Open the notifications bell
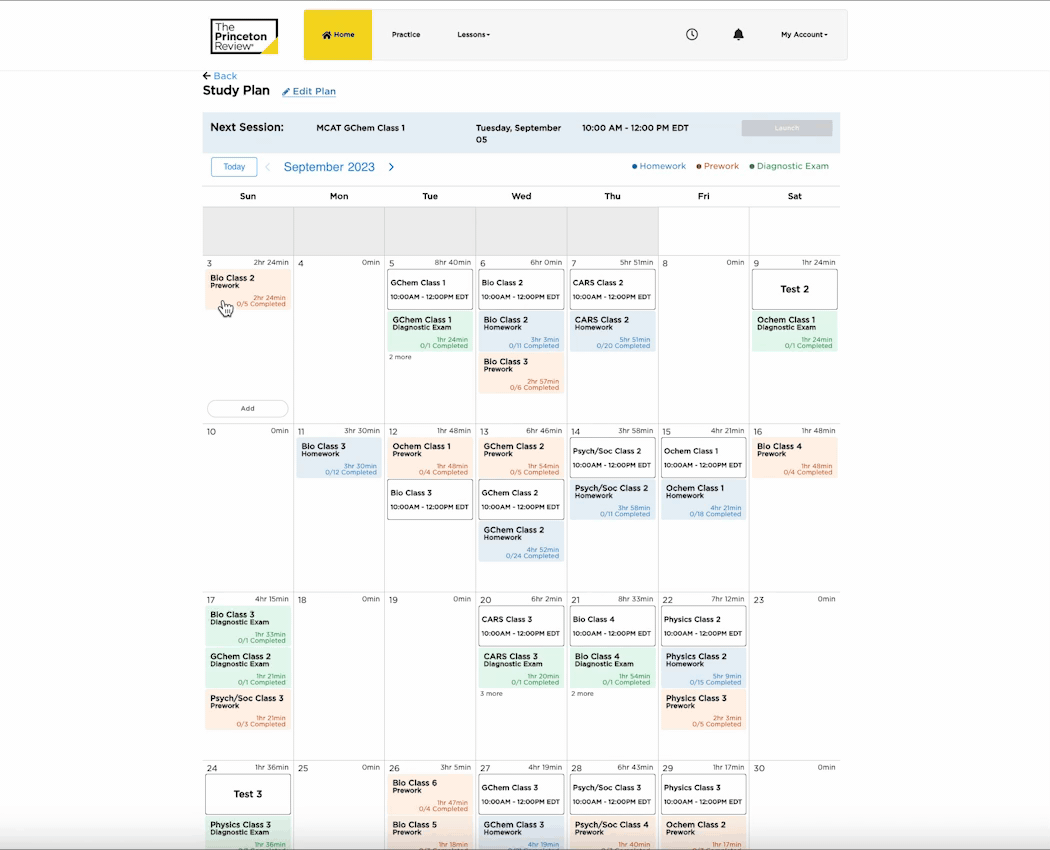 [739, 35]
